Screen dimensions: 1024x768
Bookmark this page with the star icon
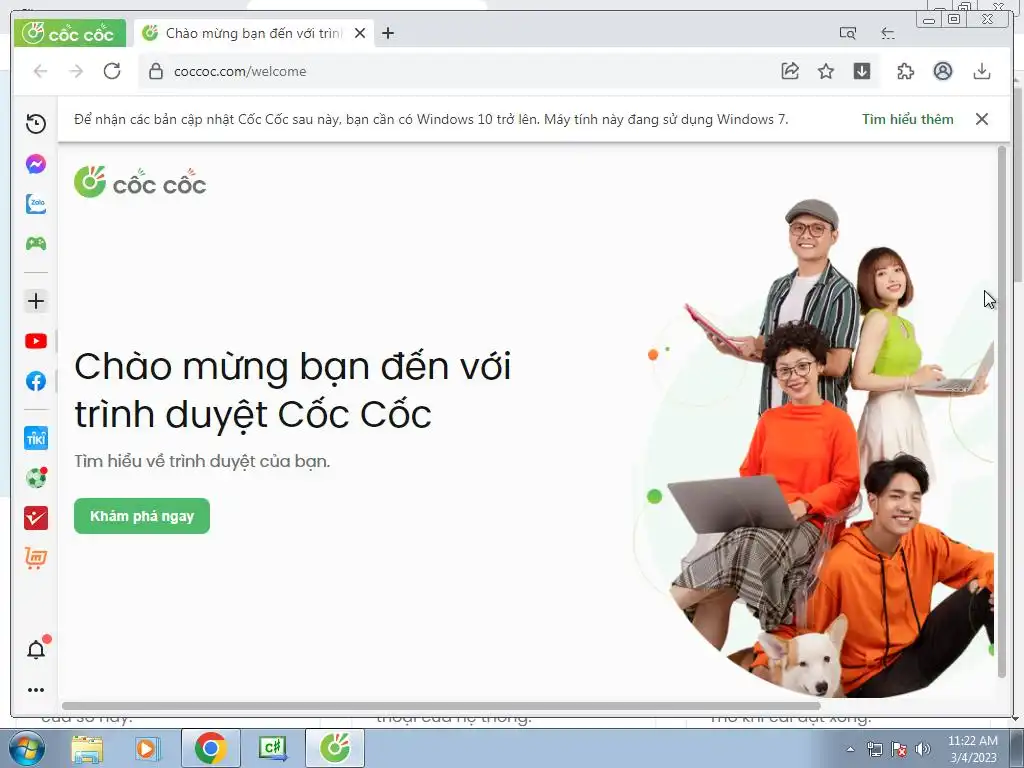(826, 71)
